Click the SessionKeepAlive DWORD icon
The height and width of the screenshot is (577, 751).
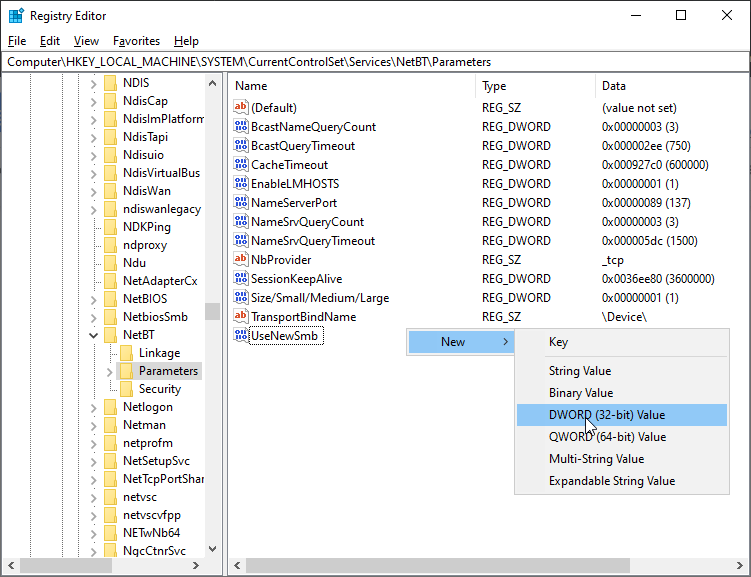point(241,278)
